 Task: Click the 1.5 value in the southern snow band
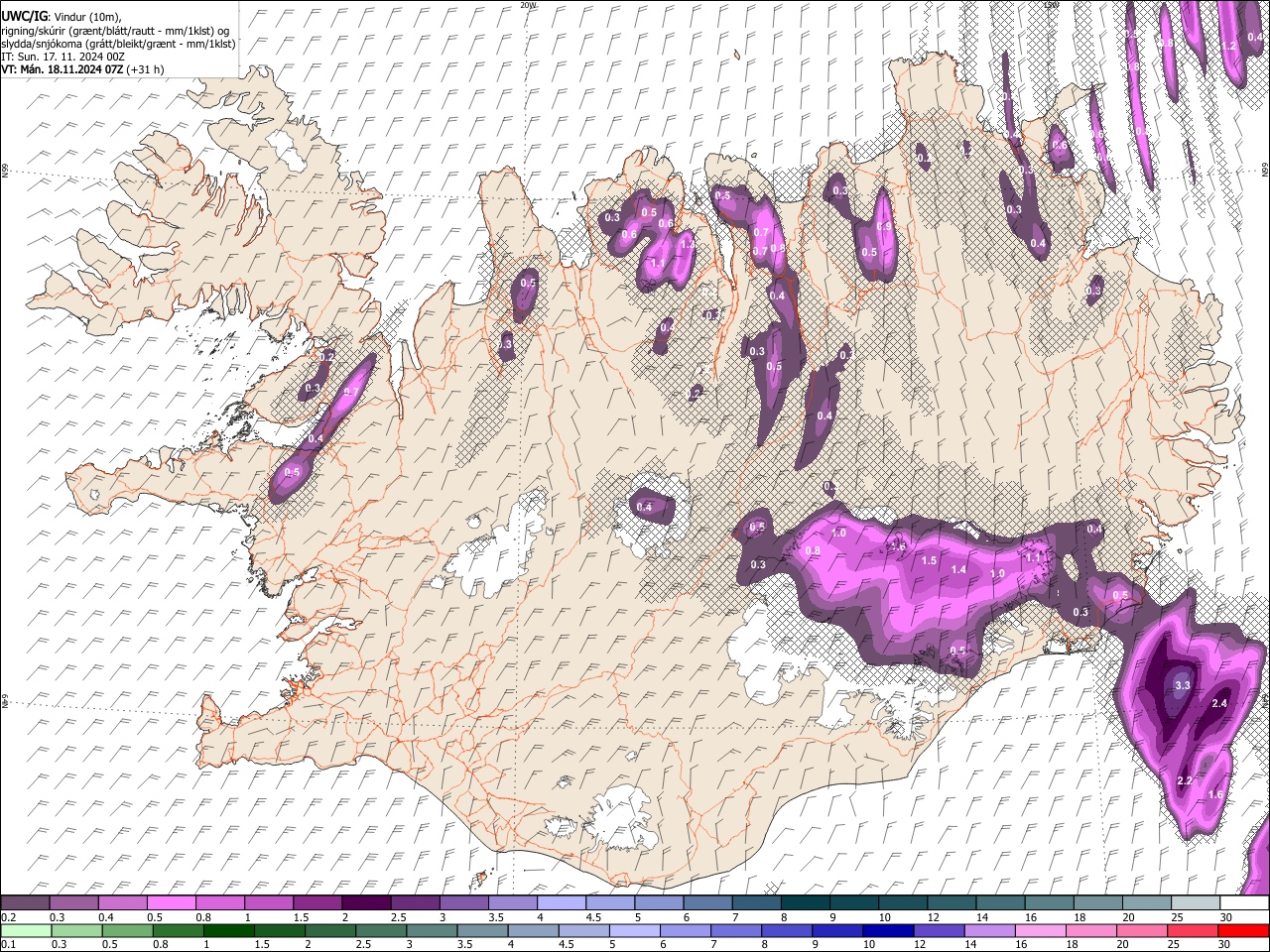[x=930, y=560]
